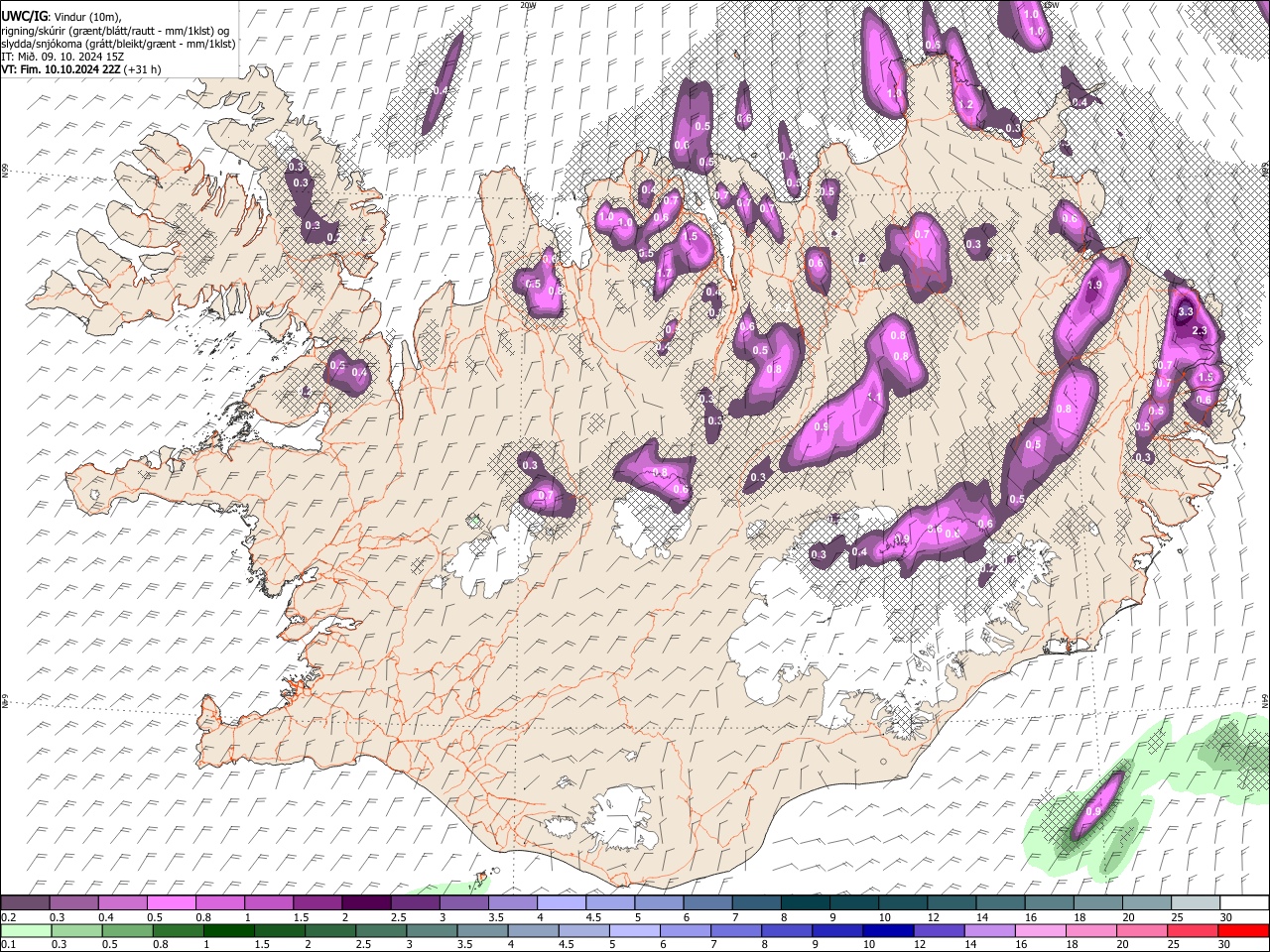
Task: Click the pink 18–20 swatch in lower legend row
Action: [x=1091, y=930]
